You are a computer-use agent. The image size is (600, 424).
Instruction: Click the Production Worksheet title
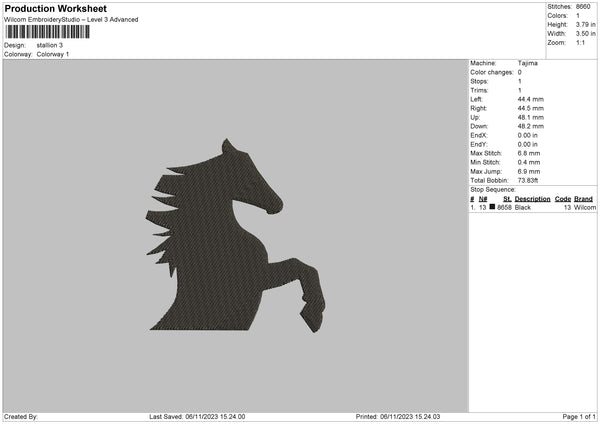[x=56, y=8]
